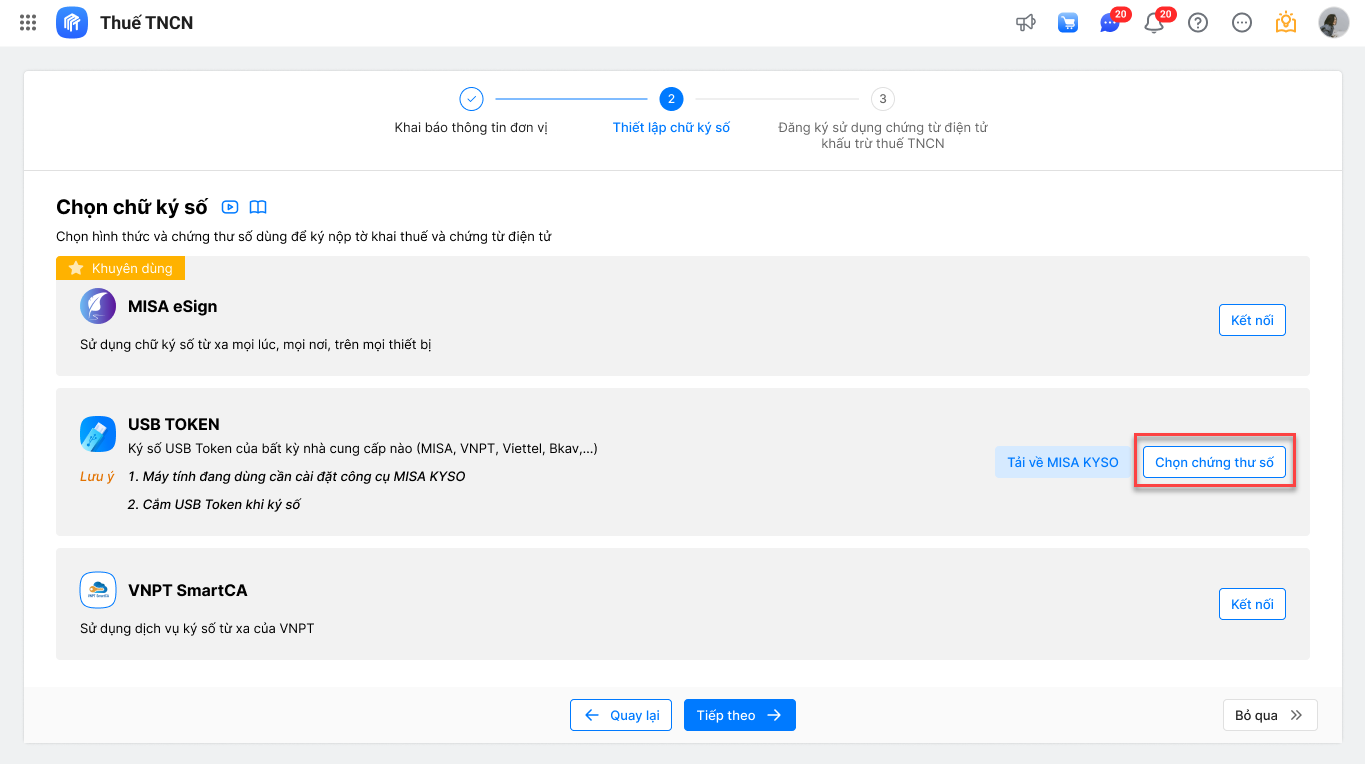The width and height of the screenshot is (1365, 764).
Task: Play the video guide for Chọn chữ ký số
Action: point(230,207)
